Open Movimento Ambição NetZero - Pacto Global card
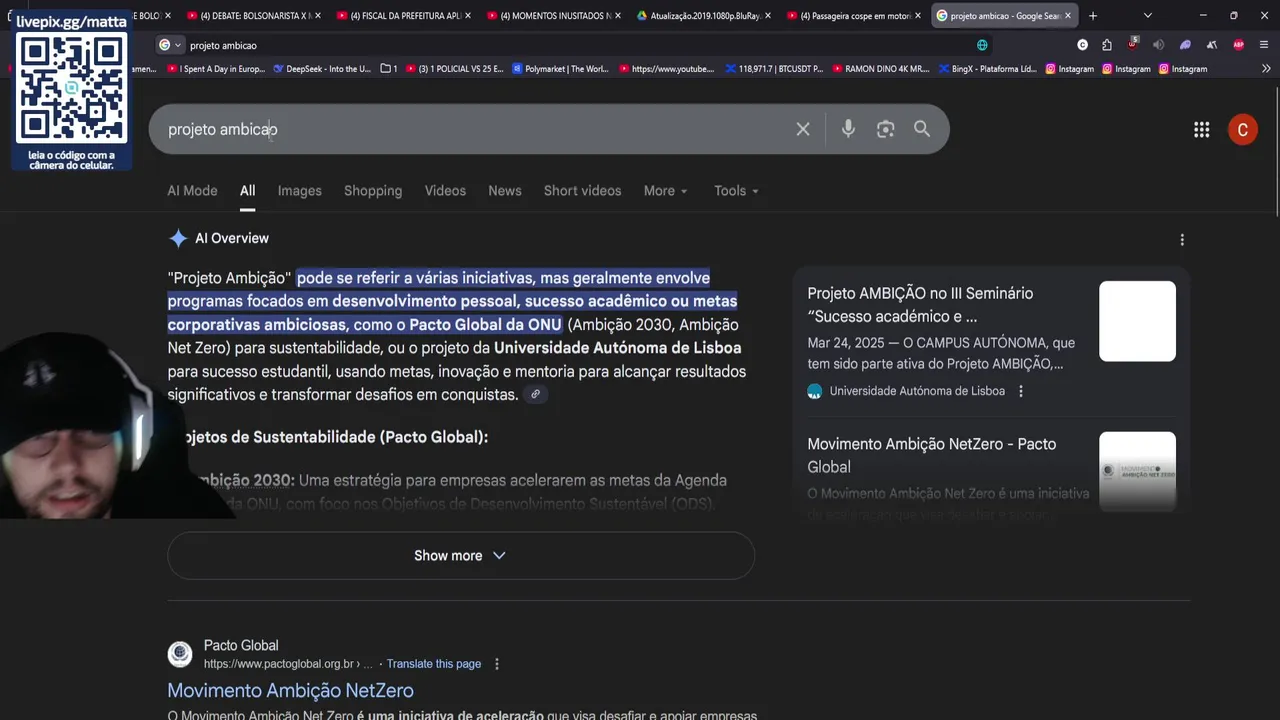1280x720 pixels. [931, 455]
